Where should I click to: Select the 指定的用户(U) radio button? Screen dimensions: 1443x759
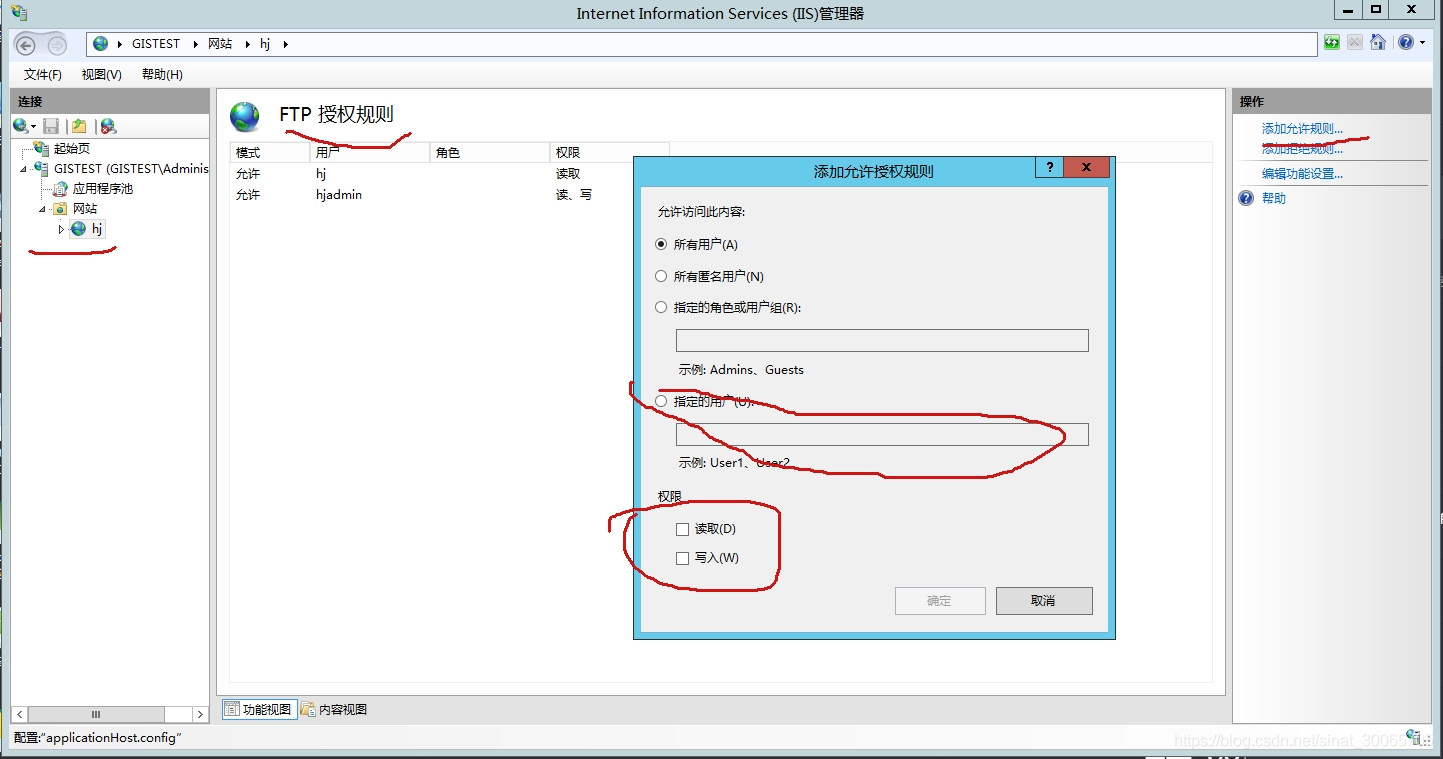(x=660, y=401)
